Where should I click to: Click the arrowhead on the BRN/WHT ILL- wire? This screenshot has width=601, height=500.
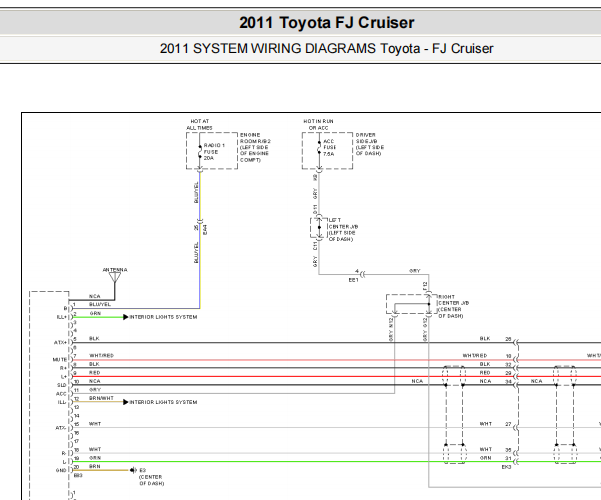pyautogui.click(x=126, y=402)
